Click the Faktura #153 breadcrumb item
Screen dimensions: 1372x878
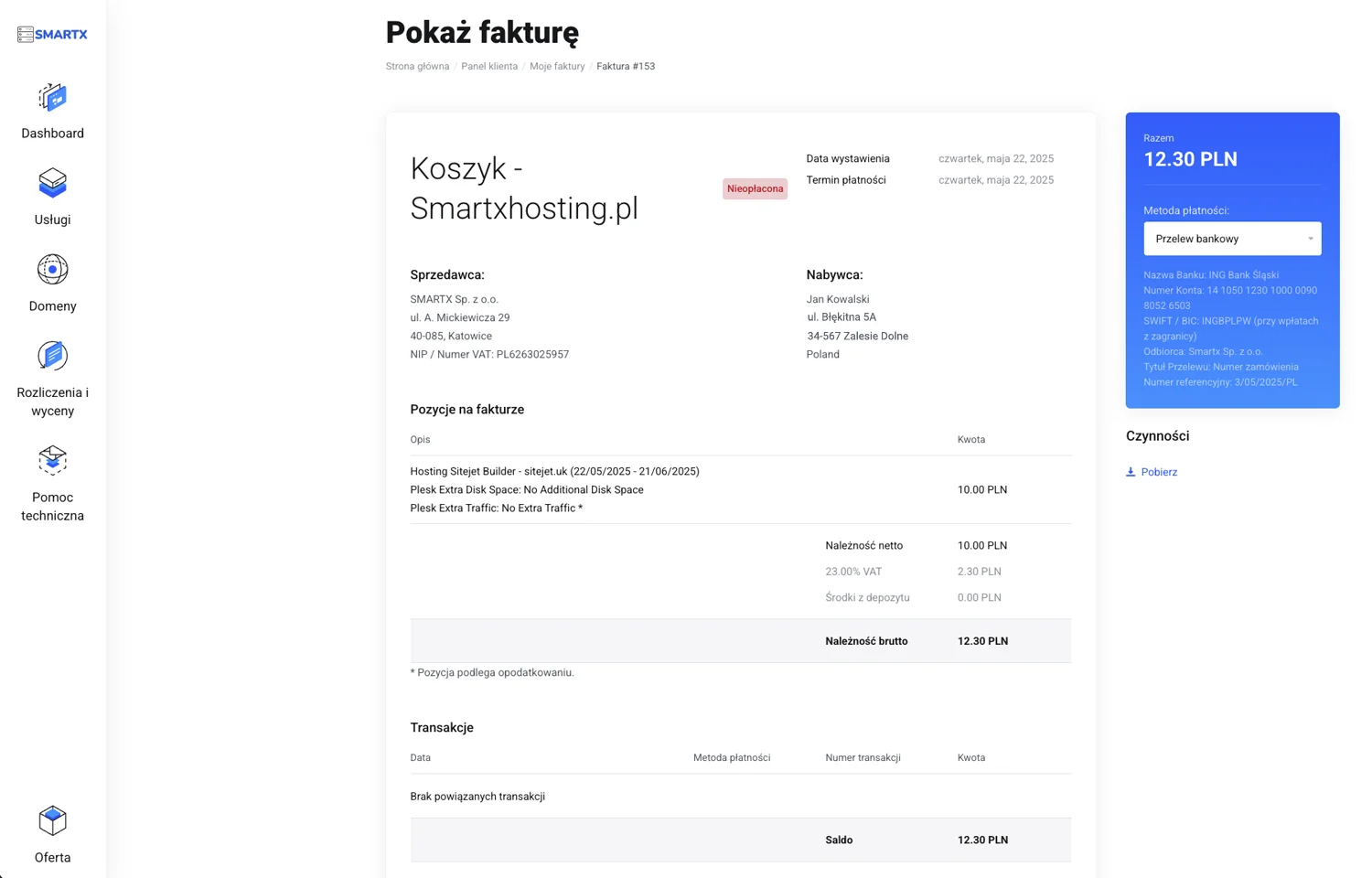point(627,66)
